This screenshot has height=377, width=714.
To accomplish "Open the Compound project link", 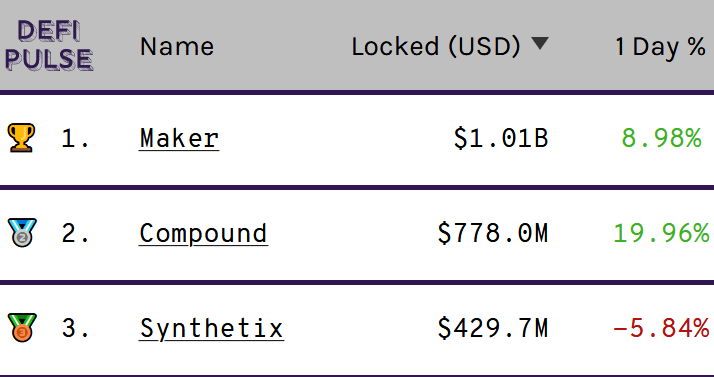I will [x=203, y=234].
